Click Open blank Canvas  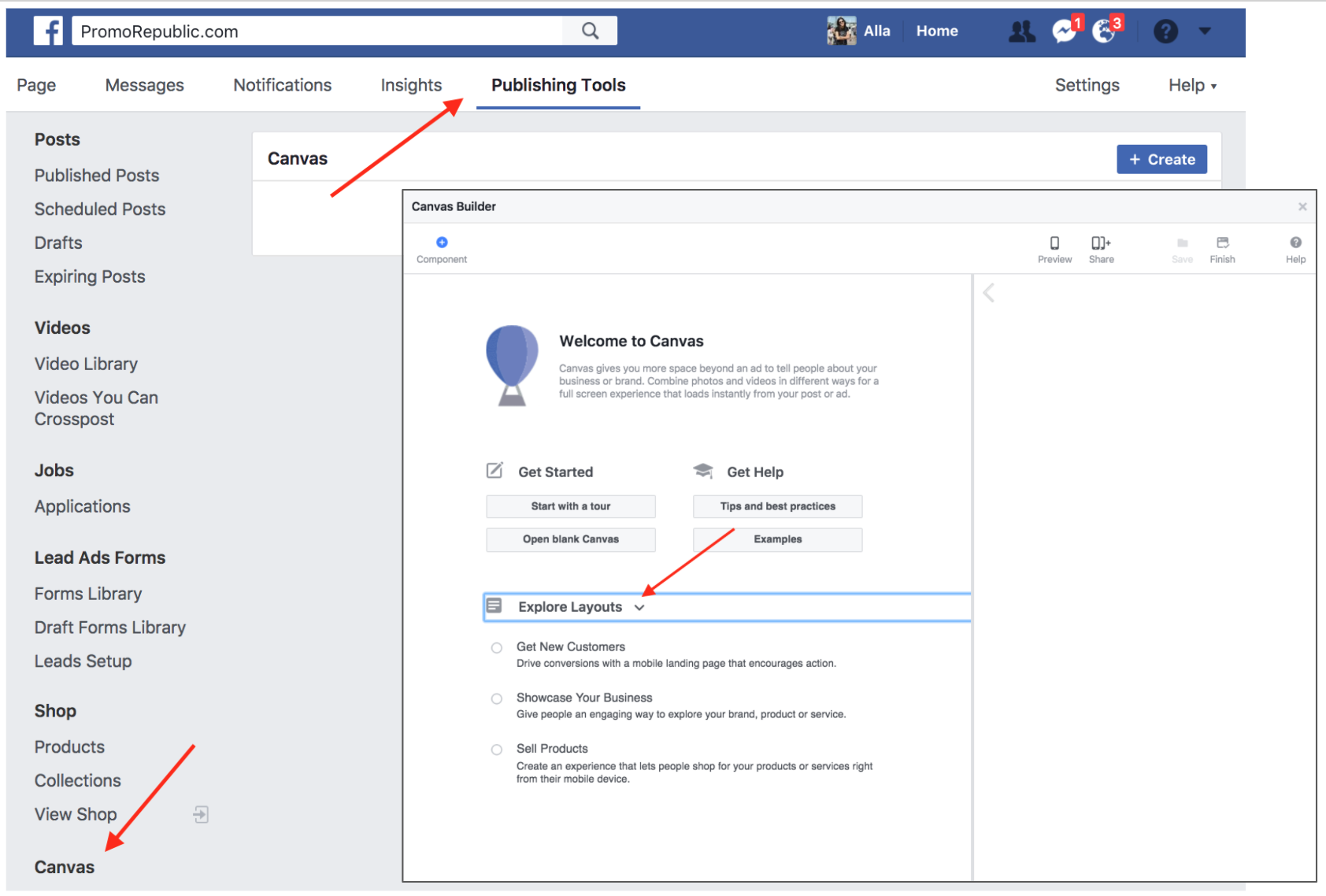pos(571,539)
